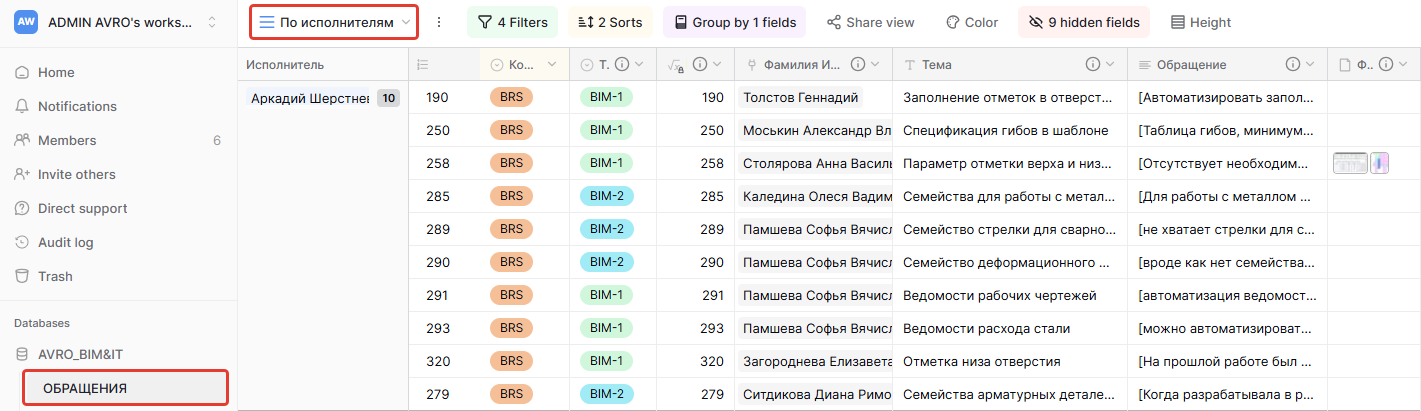Viewport: 1421px width, 411px height.
Task: Open the 4 Filters panel
Action: coord(512,22)
